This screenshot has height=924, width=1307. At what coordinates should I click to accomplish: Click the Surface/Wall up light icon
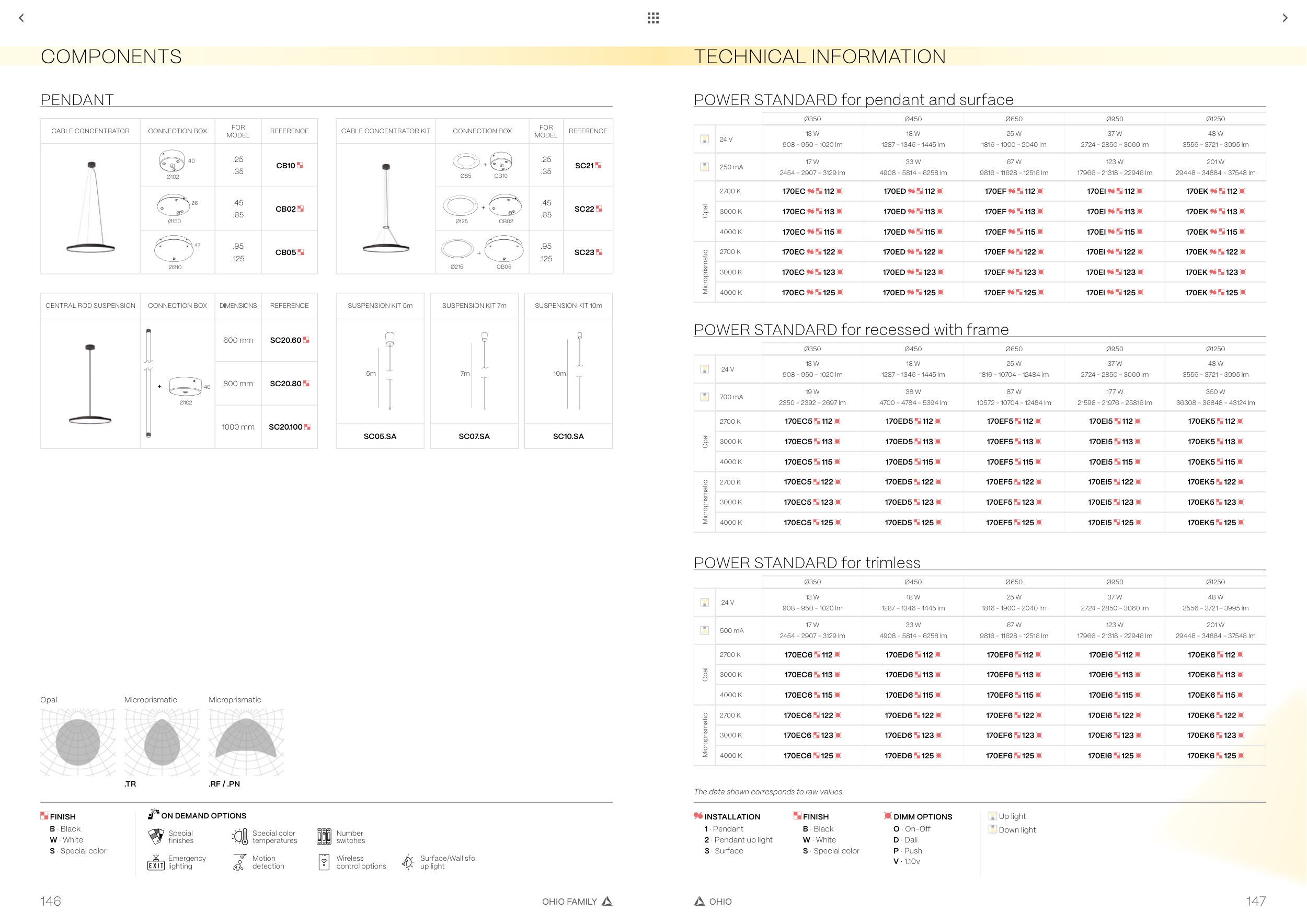(x=408, y=862)
